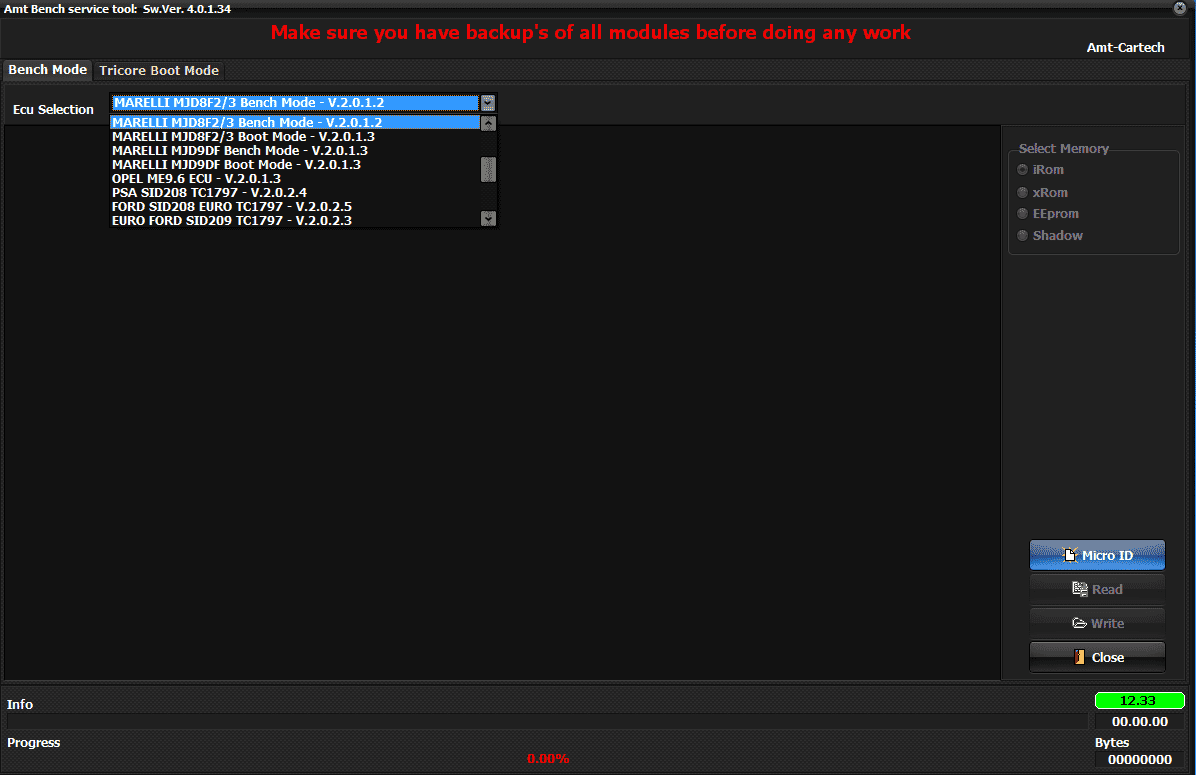Select FORD SID208 EURO TC1797 option
The image size is (1196, 775).
[x=231, y=206]
